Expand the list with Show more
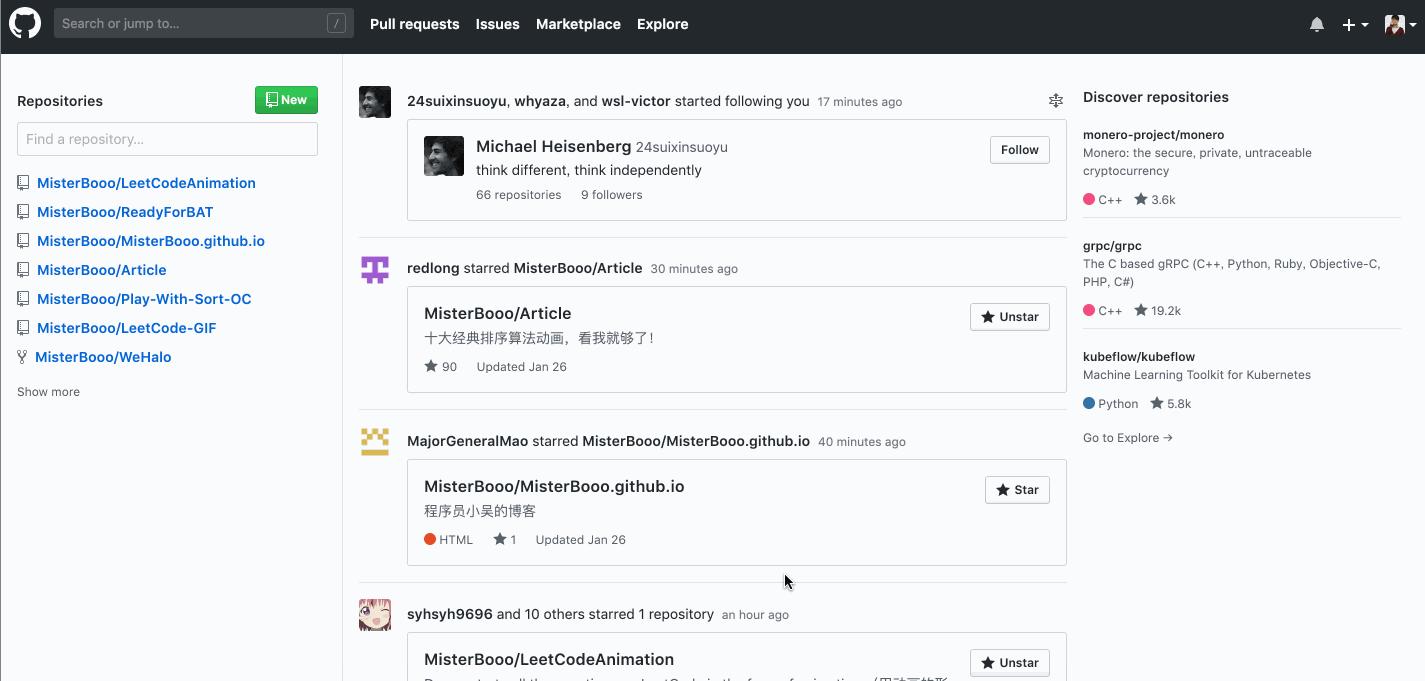The image size is (1425, 681). pos(48,392)
